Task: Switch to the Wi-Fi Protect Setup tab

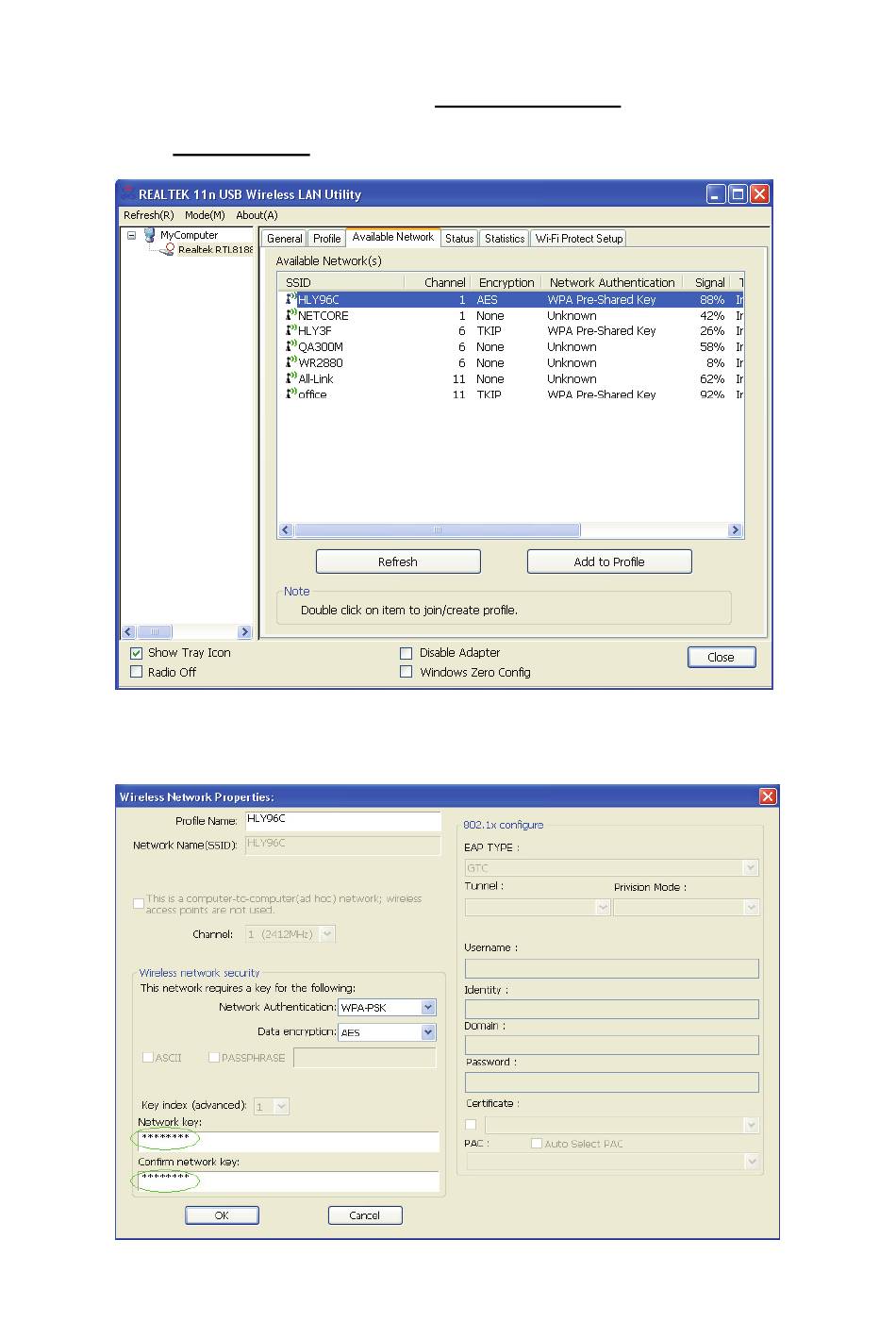Action: pyautogui.click(x=579, y=239)
